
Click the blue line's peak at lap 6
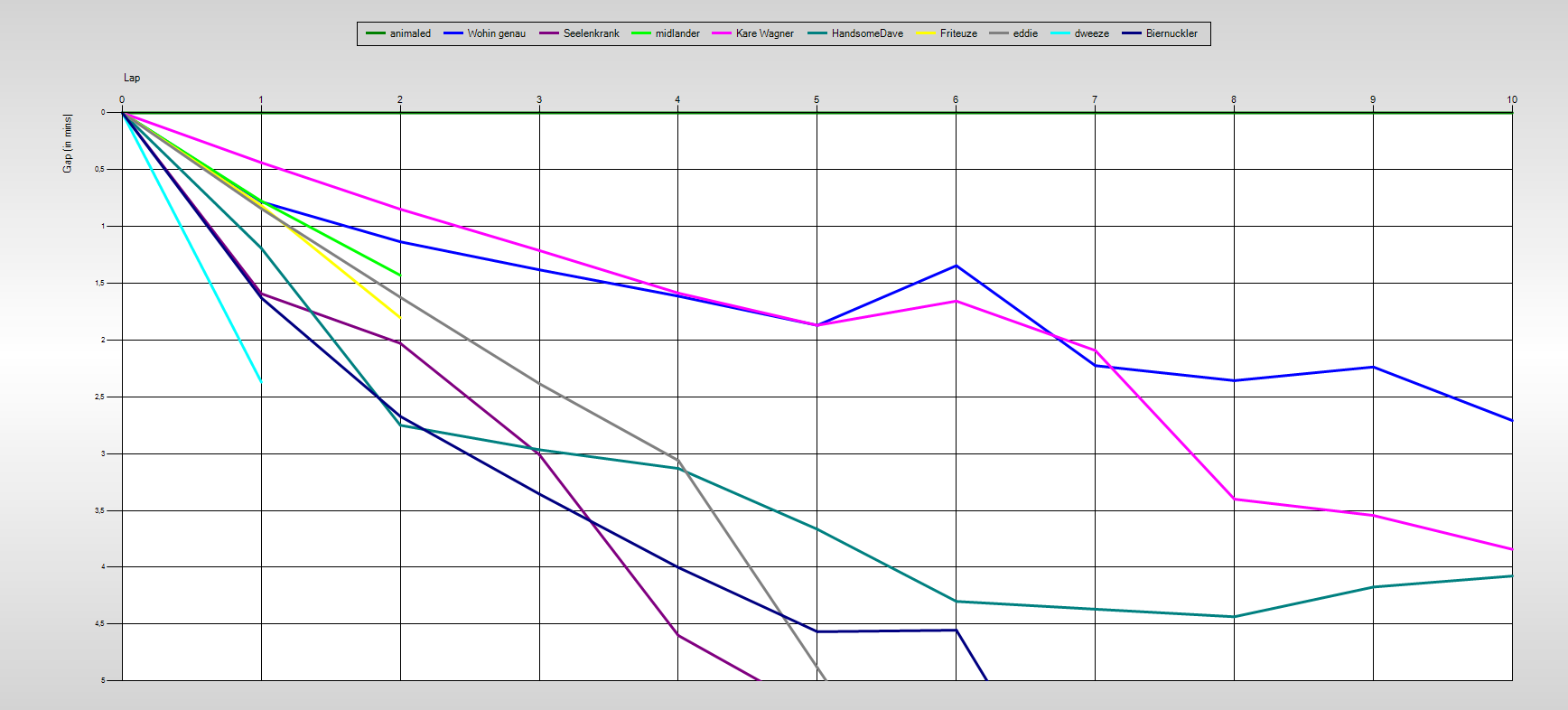(956, 266)
